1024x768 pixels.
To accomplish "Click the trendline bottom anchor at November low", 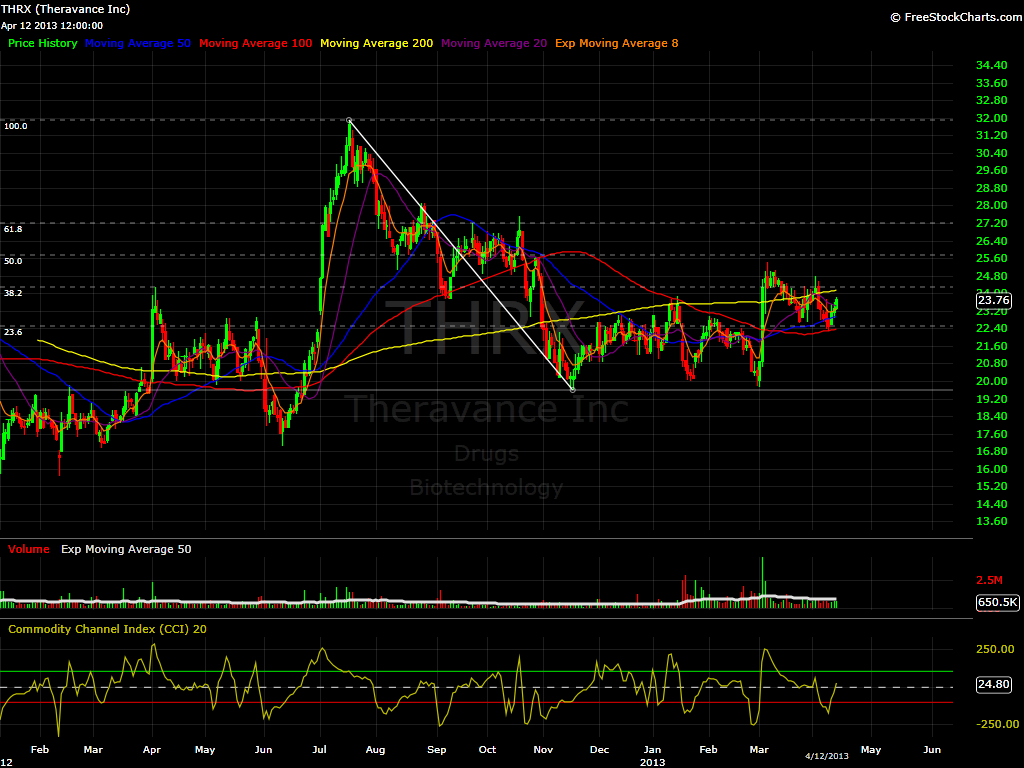I will 572,389.
